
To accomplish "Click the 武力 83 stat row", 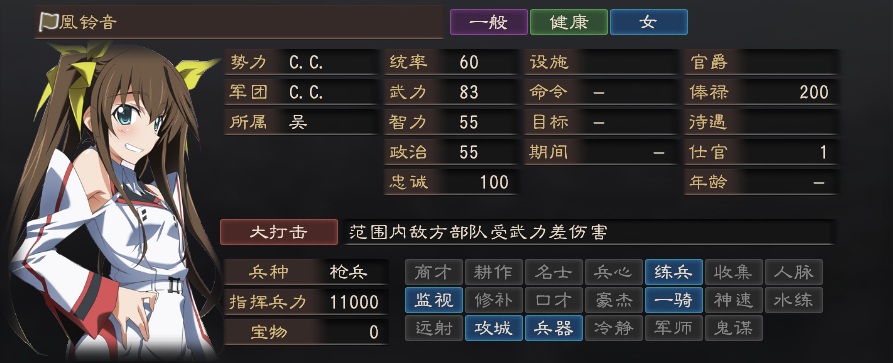I will (x=450, y=92).
